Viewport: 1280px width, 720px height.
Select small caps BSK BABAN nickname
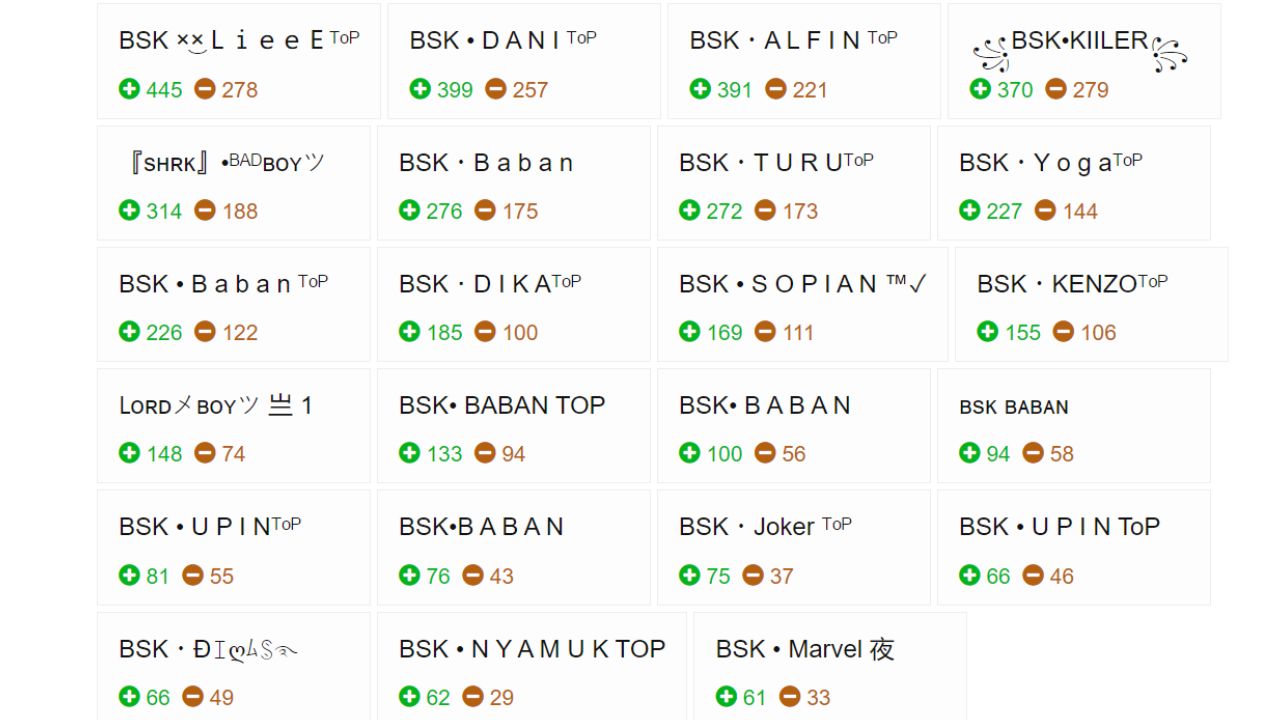tap(1014, 407)
